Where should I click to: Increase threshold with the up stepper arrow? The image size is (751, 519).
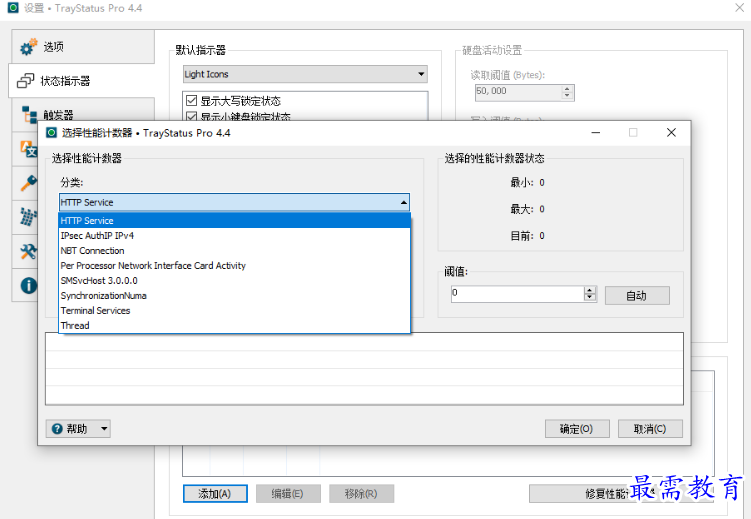[x=590, y=290]
